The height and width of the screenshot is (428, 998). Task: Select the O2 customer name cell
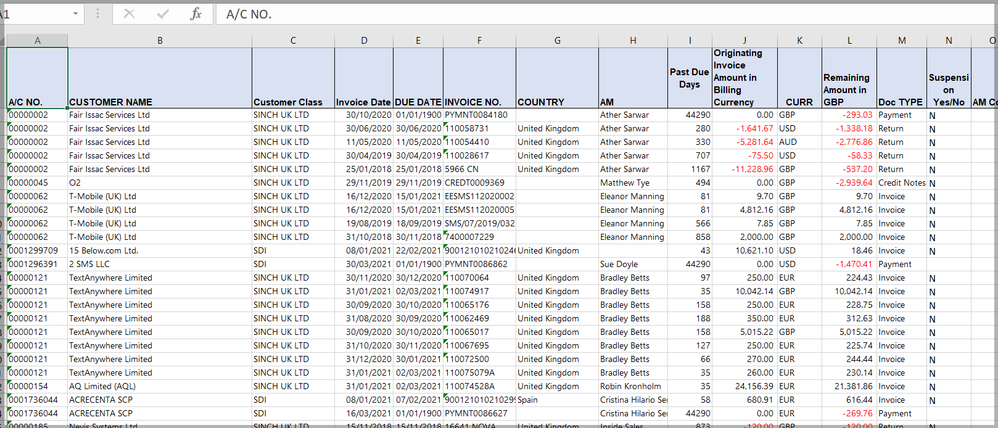[160, 183]
